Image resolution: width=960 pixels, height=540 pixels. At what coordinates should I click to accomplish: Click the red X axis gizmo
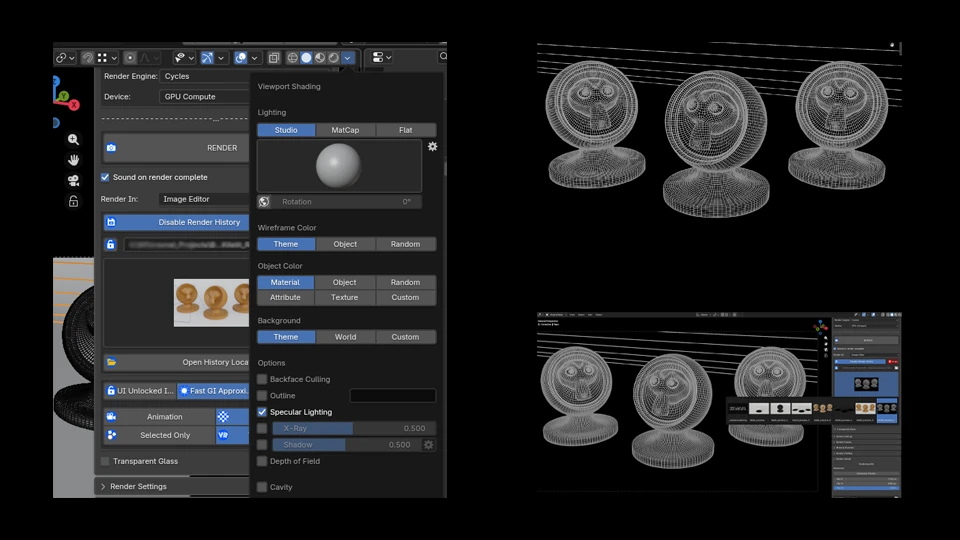click(74, 105)
